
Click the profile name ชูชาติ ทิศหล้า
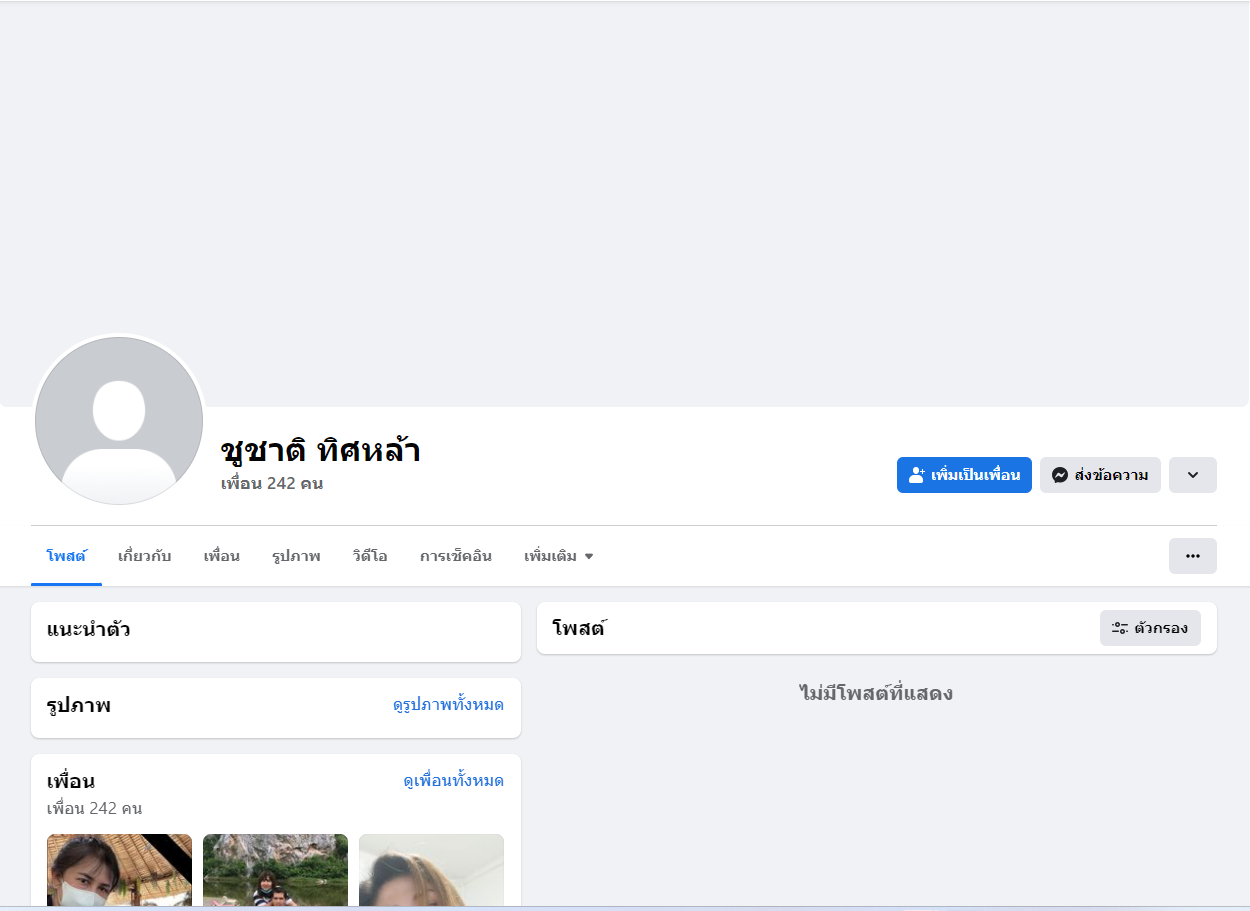click(320, 451)
